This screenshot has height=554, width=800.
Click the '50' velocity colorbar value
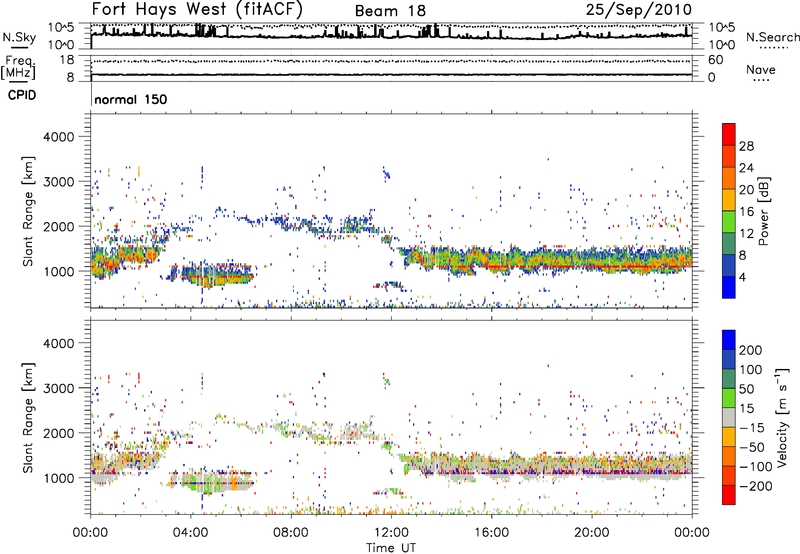pyautogui.click(x=746, y=389)
